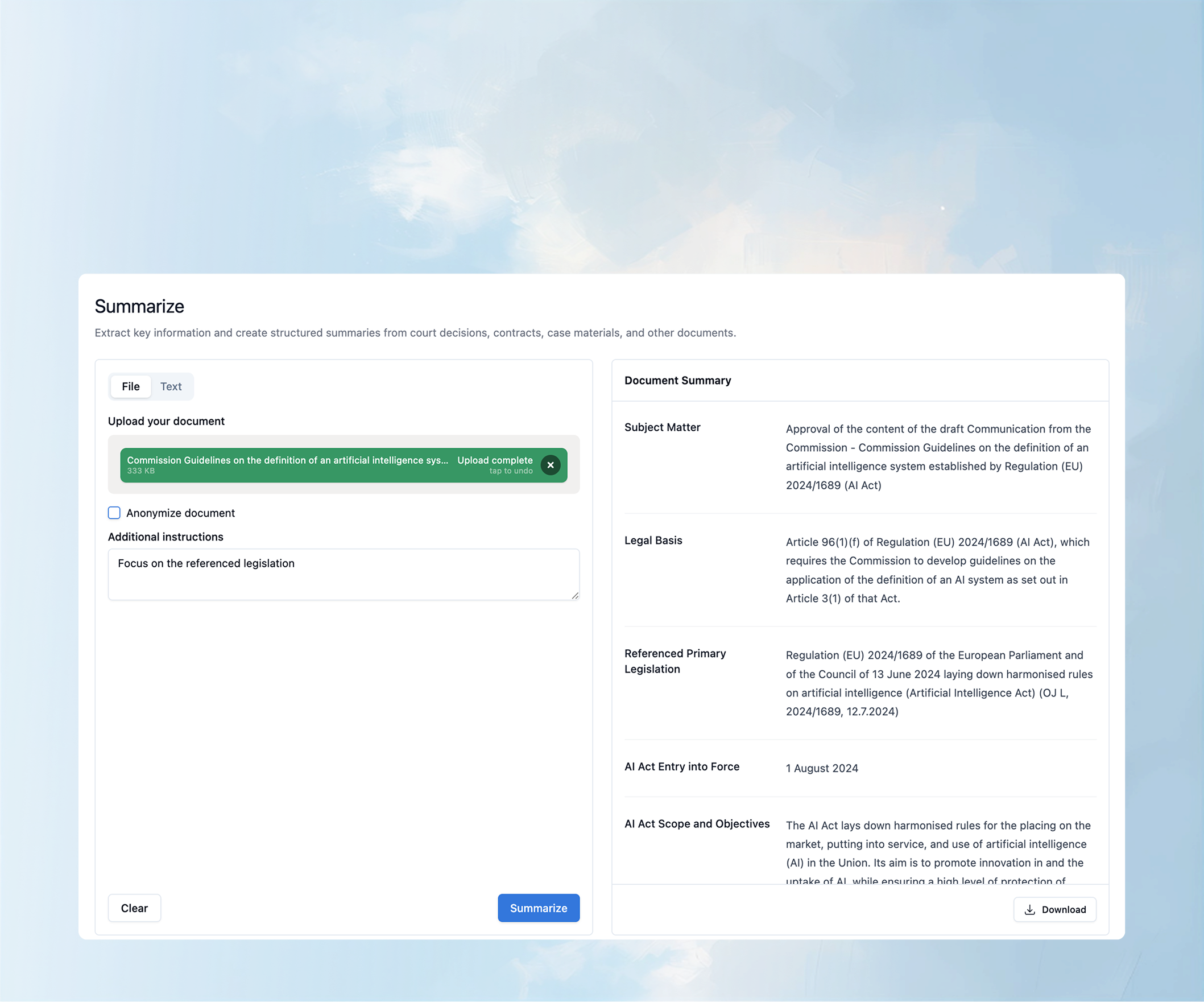Switch to the Text input tab
The height and width of the screenshot is (1002, 1204).
170,386
